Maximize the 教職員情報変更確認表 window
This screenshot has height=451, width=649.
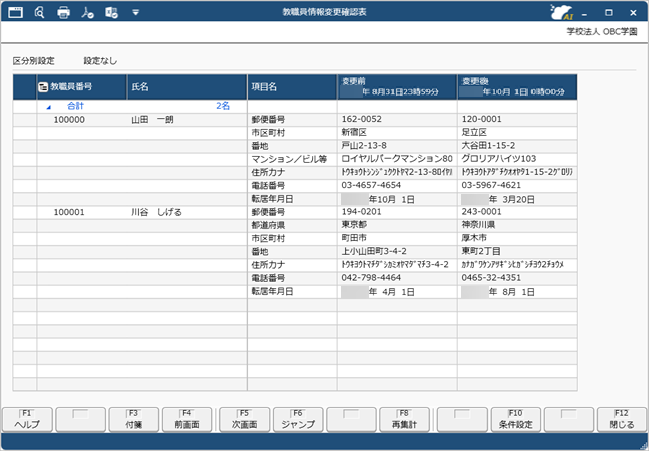pos(608,12)
